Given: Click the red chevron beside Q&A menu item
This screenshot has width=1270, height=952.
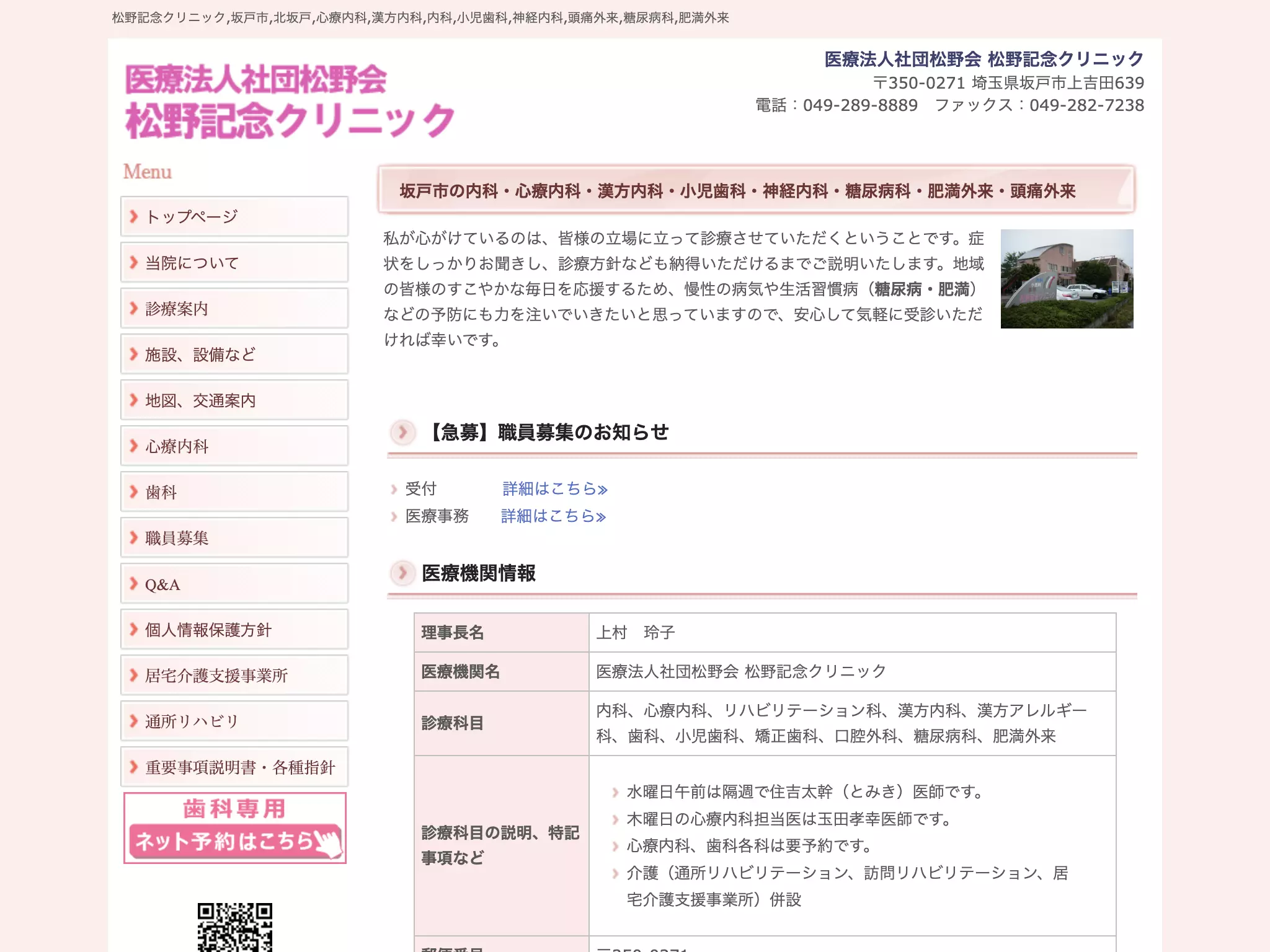Looking at the screenshot, I should (x=133, y=583).
